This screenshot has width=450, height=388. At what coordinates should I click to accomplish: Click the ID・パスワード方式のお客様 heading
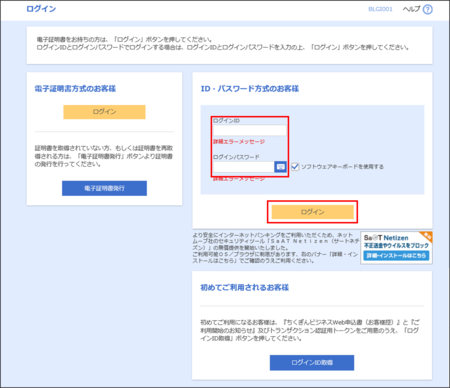coord(250,89)
